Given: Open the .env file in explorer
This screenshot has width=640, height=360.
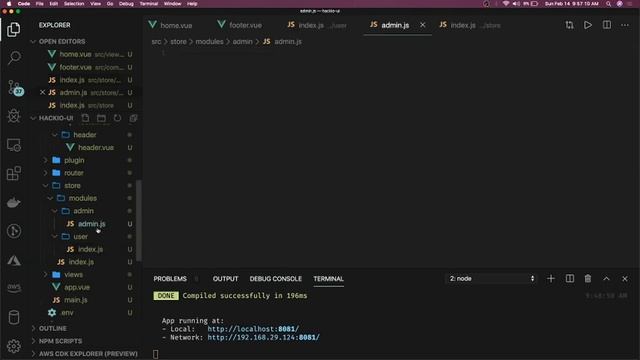Looking at the screenshot, I should (x=67, y=313).
